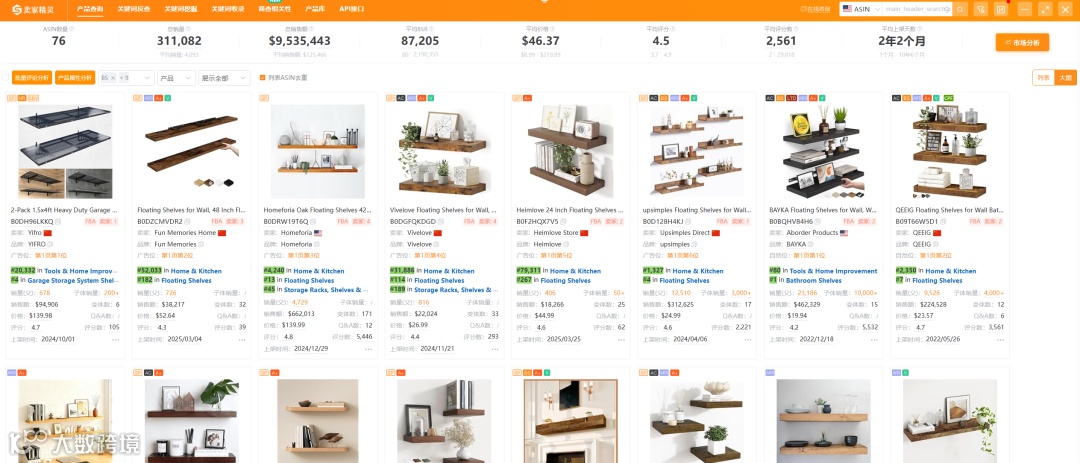Open the ASIN search type dropdown
Screen dimensions: 1080x463
860,9
